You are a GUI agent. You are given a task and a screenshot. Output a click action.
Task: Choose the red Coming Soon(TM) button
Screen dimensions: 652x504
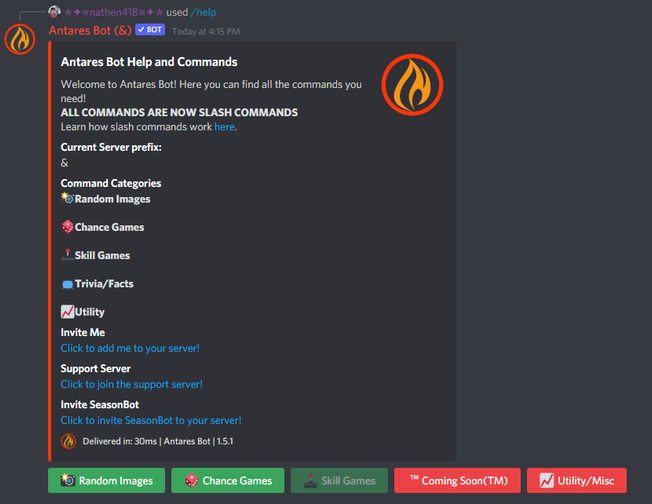(457, 481)
